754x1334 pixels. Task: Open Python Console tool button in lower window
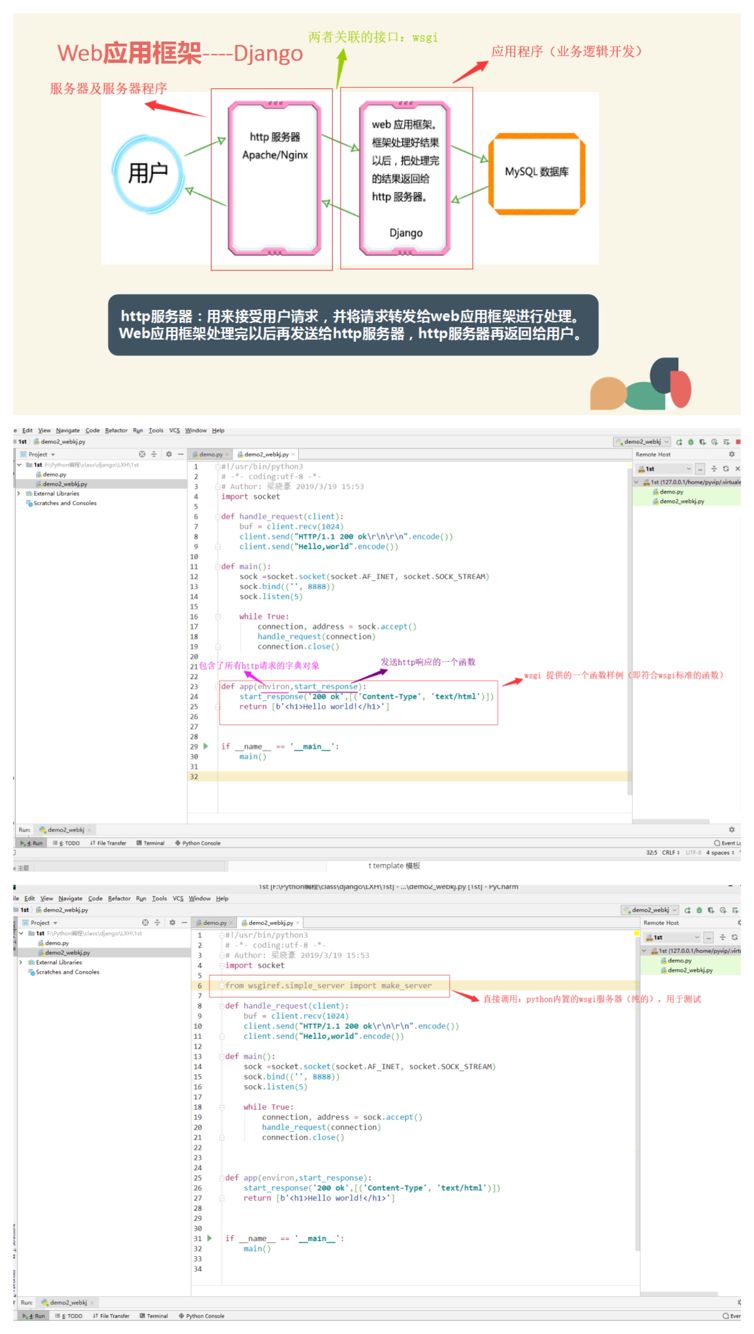click(x=201, y=1316)
